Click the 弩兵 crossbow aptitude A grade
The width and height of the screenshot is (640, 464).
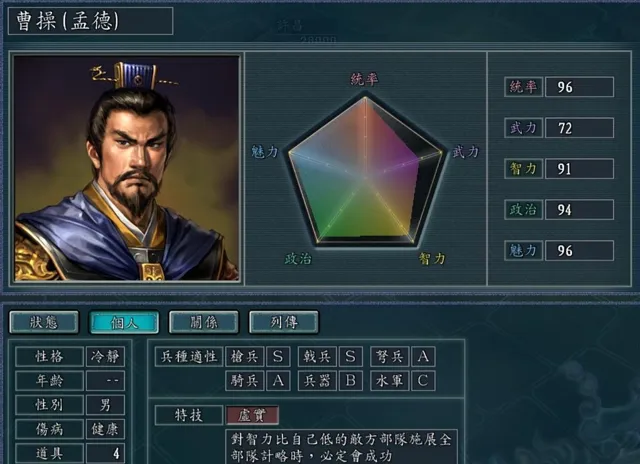pos(423,357)
